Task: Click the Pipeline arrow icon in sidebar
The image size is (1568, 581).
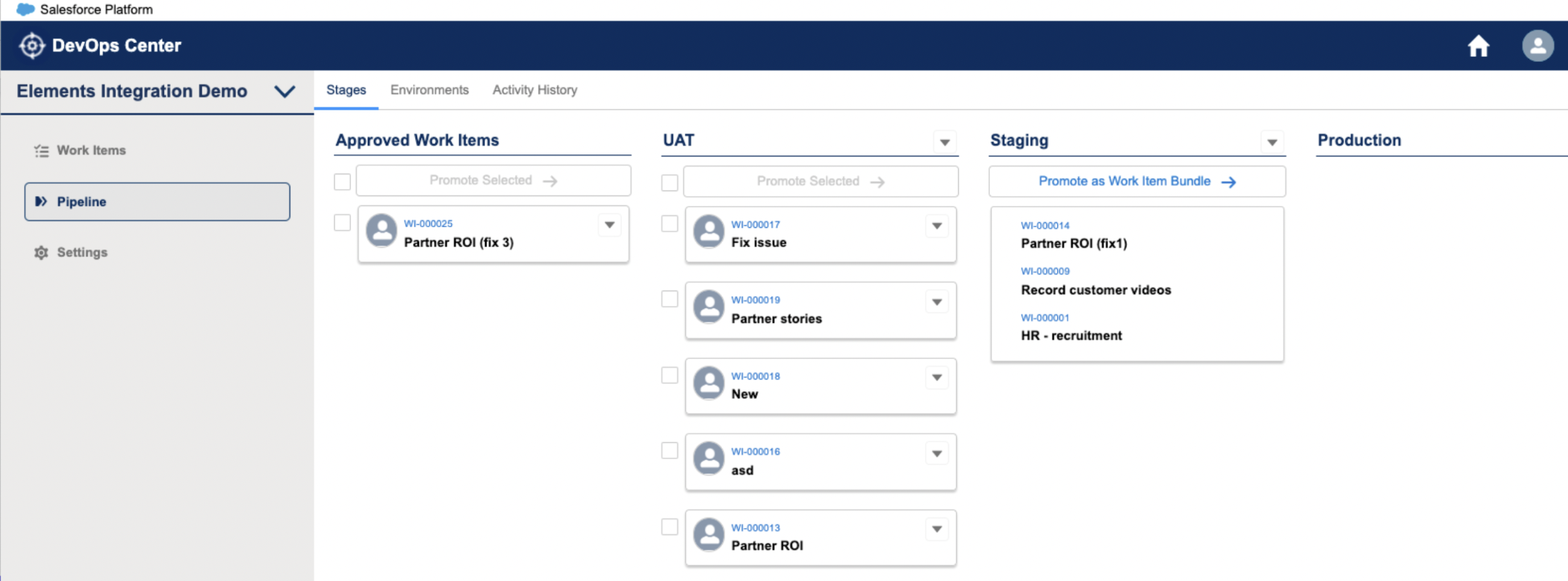Action: [x=41, y=201]
